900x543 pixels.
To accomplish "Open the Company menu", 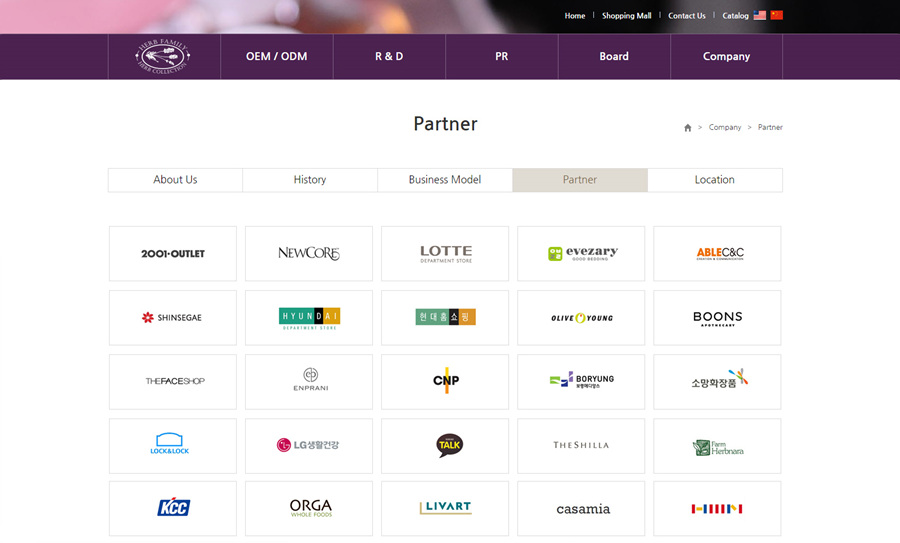I will [727, 56].
